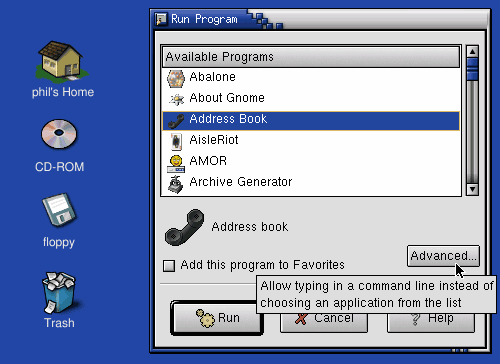This screenshot has width=500, height=364.
Task: Click the large telephone icon below the list
Action: click(x=185, y=228)
